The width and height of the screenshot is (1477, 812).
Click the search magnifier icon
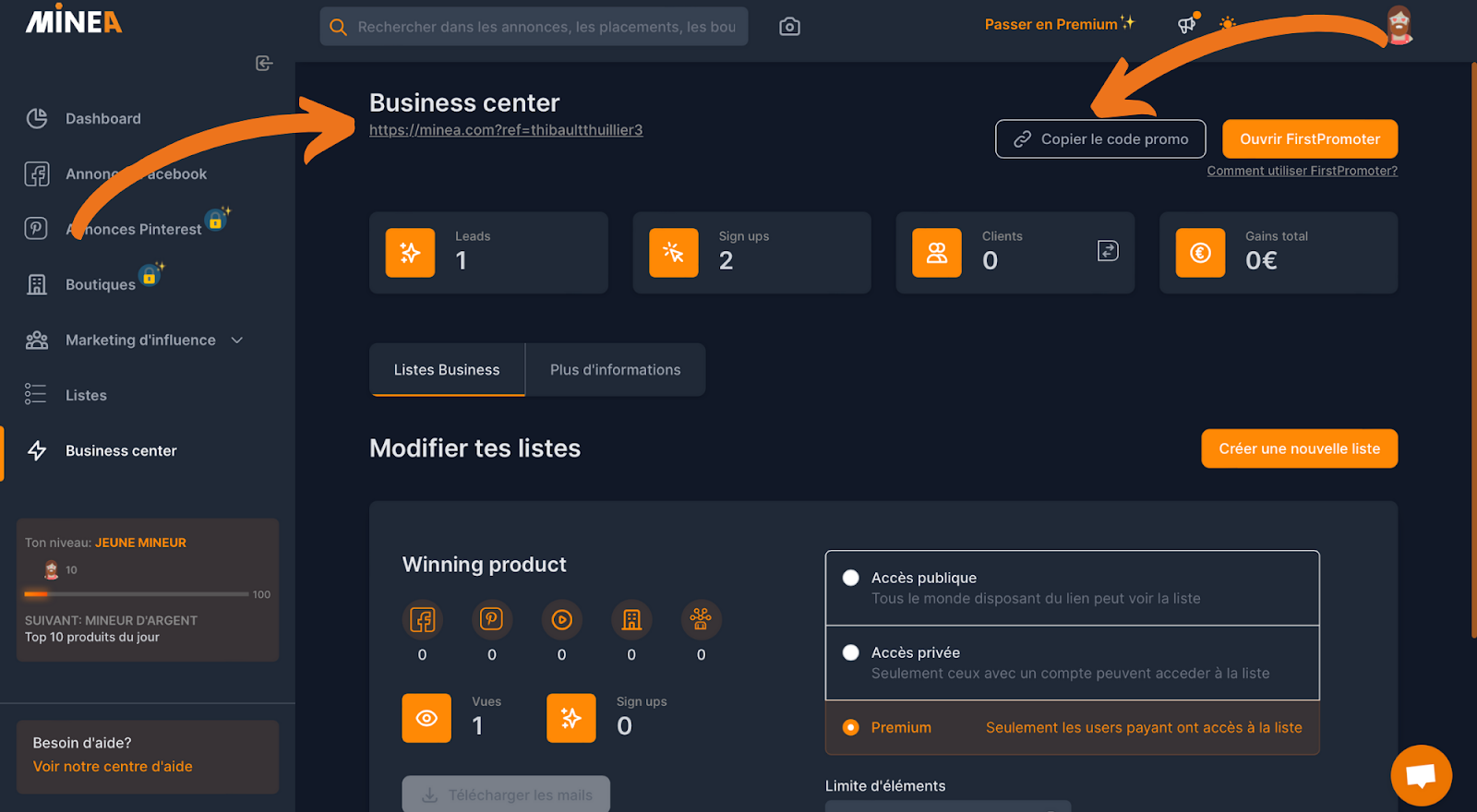(x=339, y=27)
